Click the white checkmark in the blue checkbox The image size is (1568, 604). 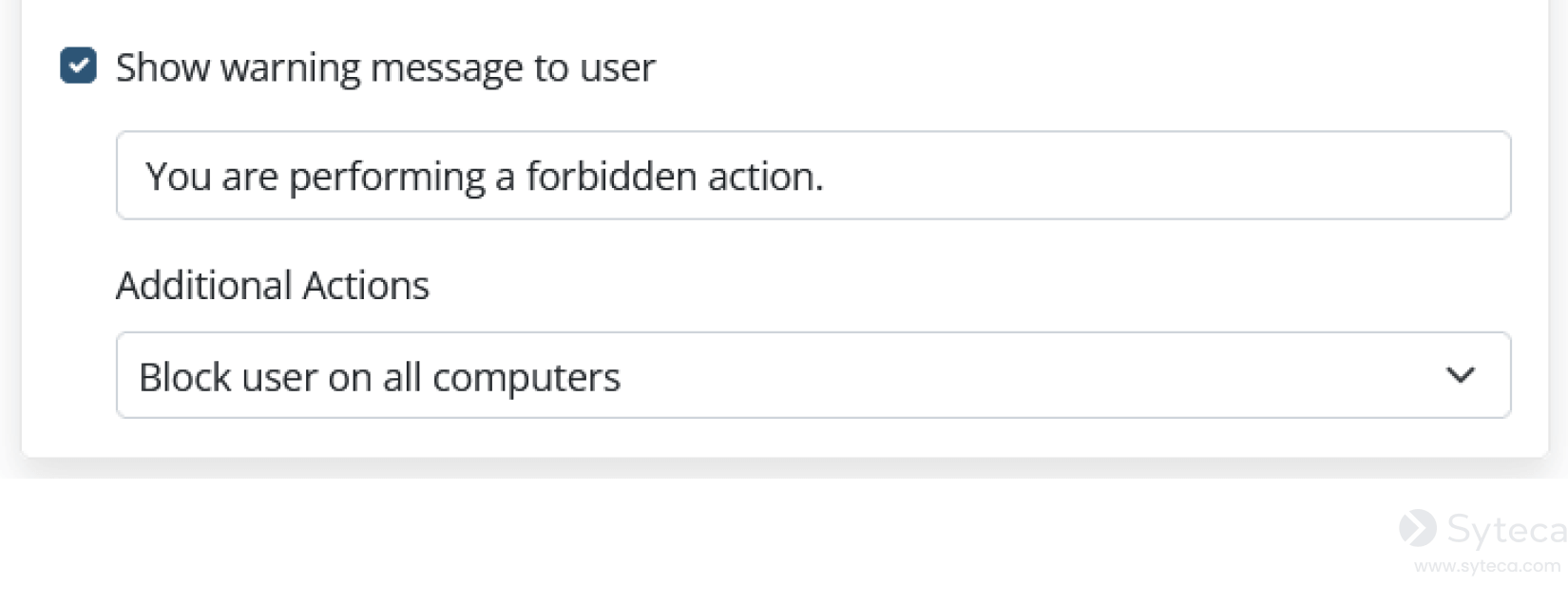pos(78,66)
